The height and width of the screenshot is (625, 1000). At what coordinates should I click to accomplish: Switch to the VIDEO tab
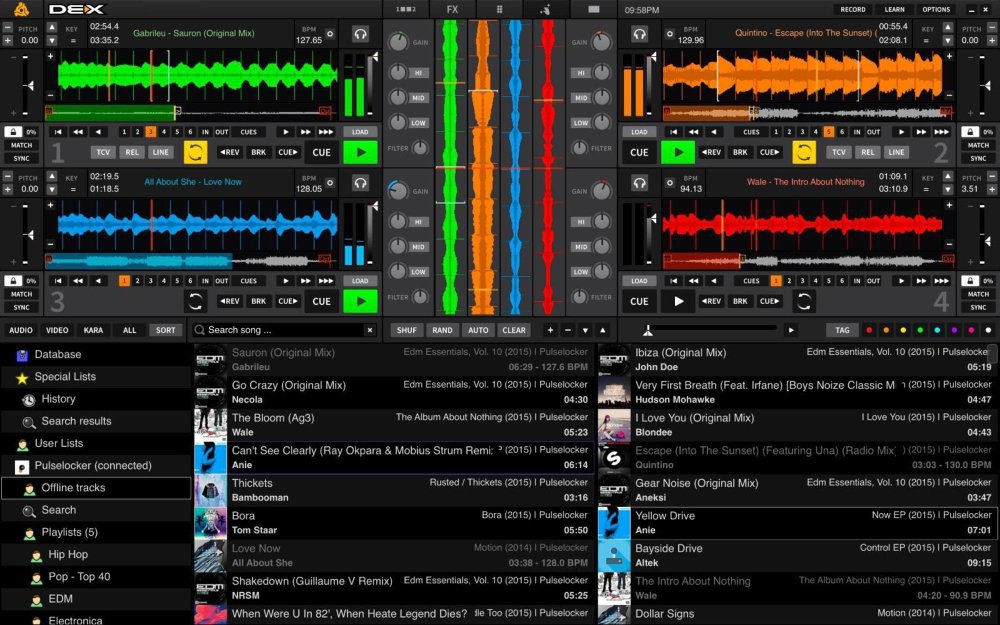pyautogui.click(x=57, y=329)
